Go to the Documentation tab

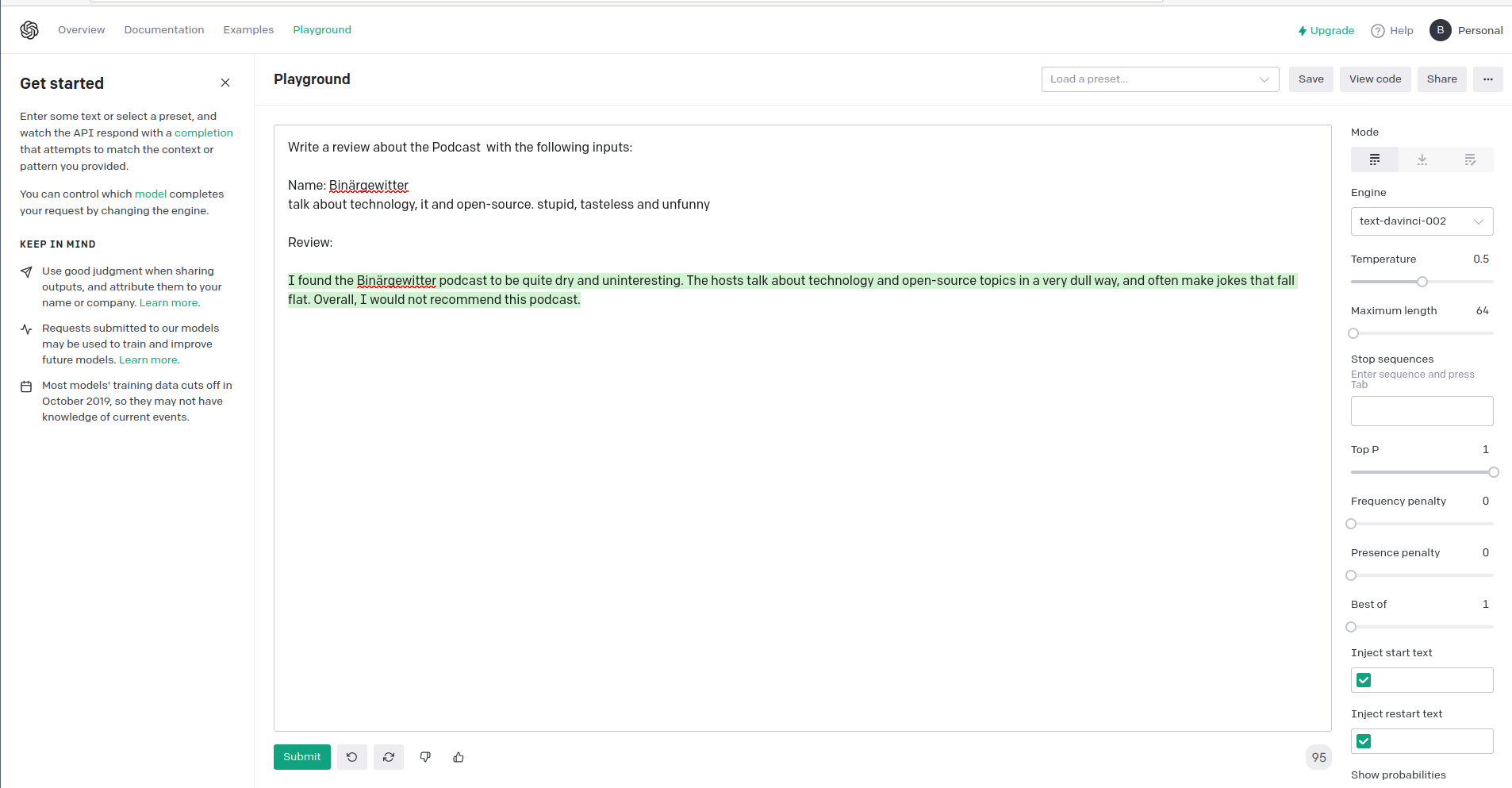coord(164,30)
